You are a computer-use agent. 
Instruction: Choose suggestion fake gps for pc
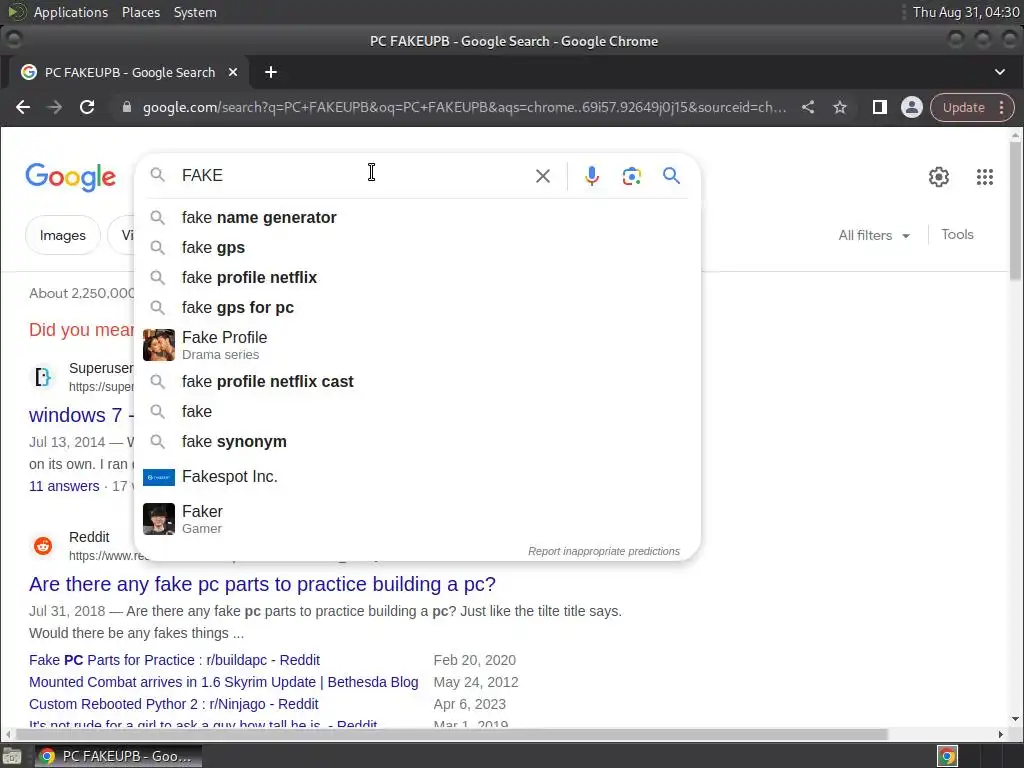(417, 308)
